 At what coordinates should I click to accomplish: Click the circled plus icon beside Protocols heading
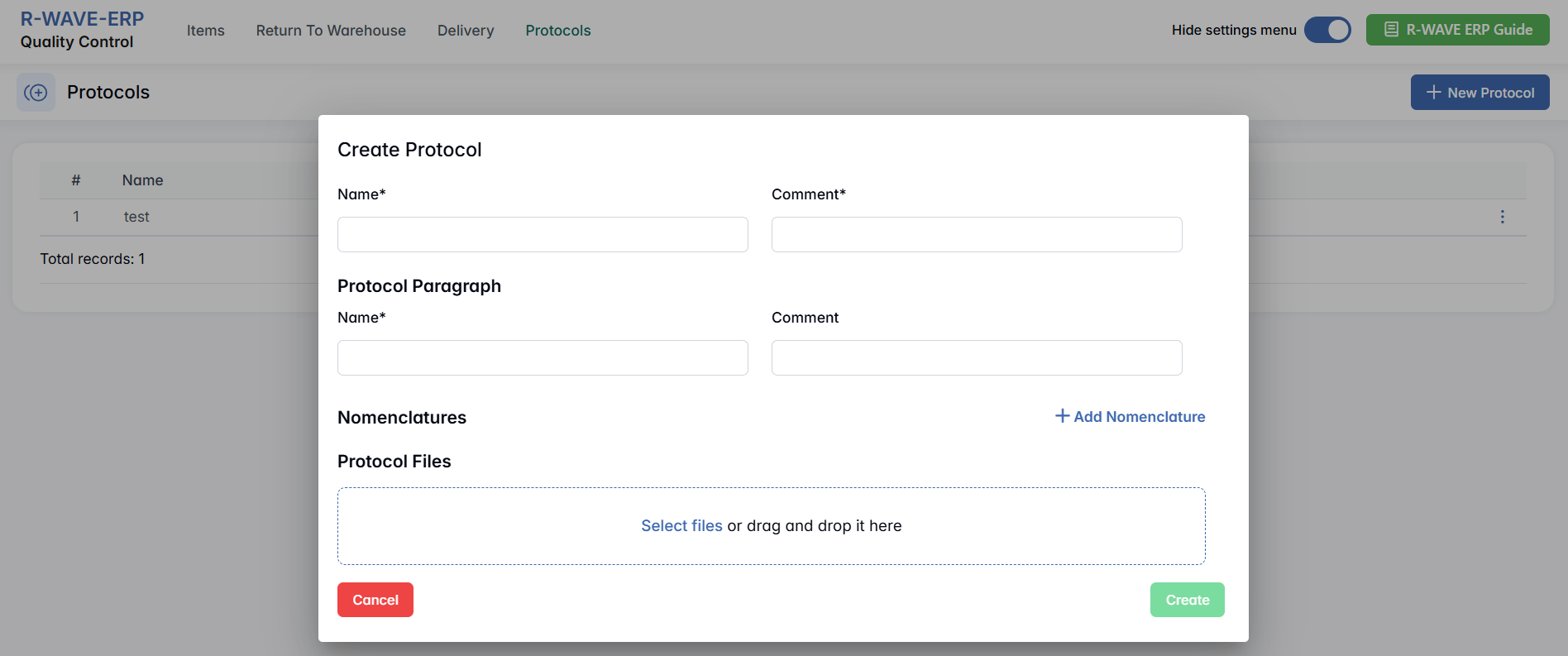point(36,93)
